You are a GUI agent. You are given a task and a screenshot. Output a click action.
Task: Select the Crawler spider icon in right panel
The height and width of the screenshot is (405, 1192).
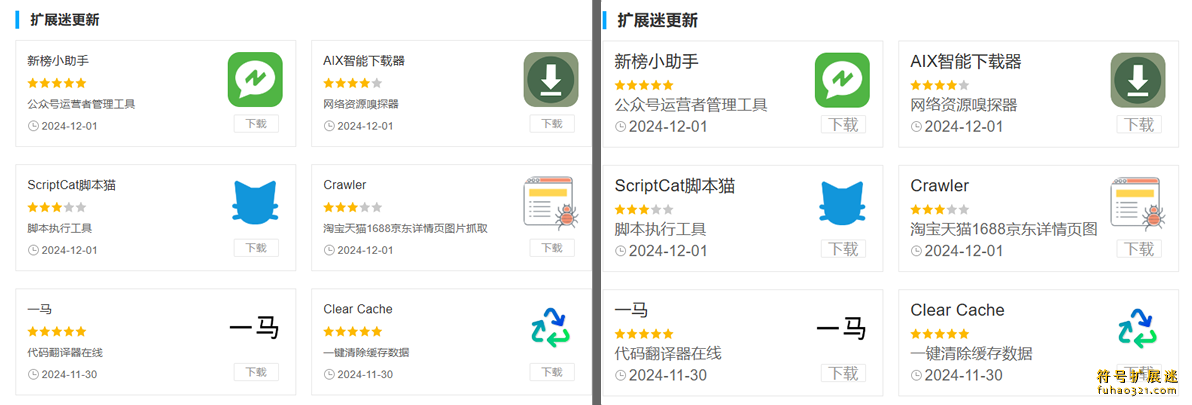(x=1137, y=202)
